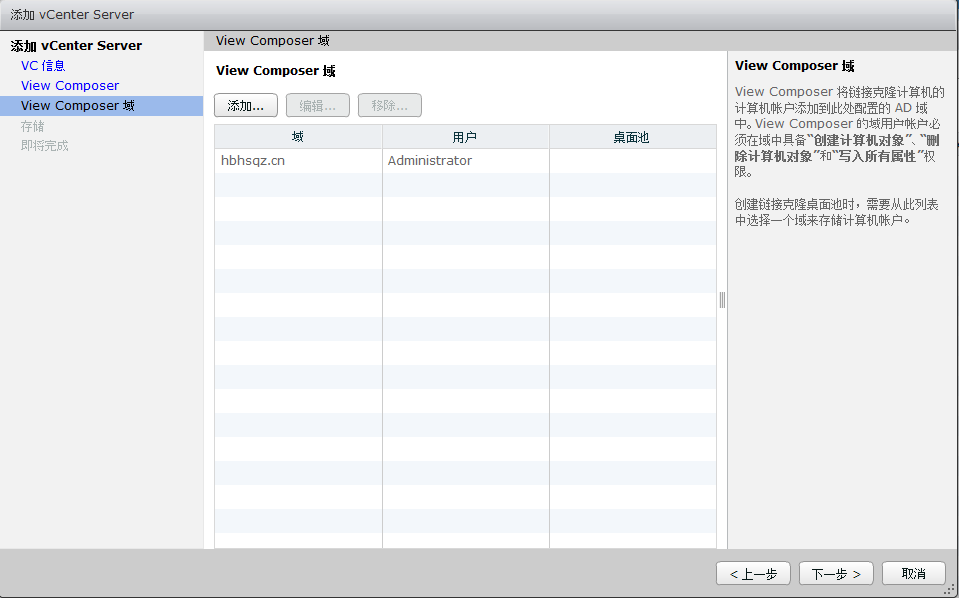Click the dialog resize grip corner

coord(950,590)
